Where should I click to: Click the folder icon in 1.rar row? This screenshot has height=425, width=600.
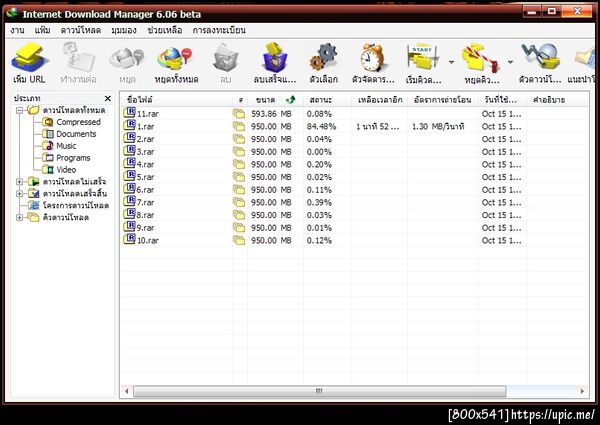pyautogui.click(x=239, y=126)
